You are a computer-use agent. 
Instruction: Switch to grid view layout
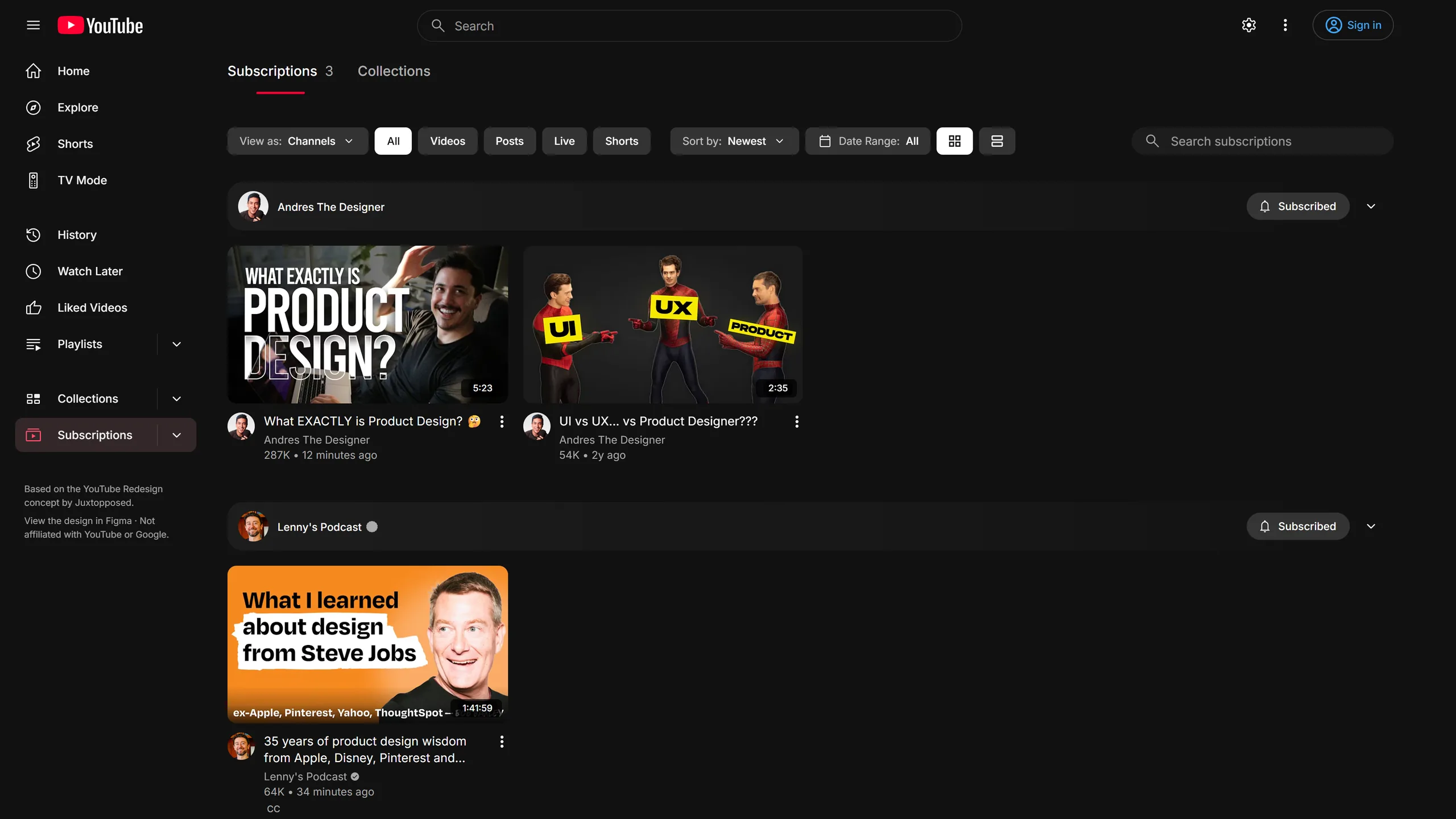954,141
